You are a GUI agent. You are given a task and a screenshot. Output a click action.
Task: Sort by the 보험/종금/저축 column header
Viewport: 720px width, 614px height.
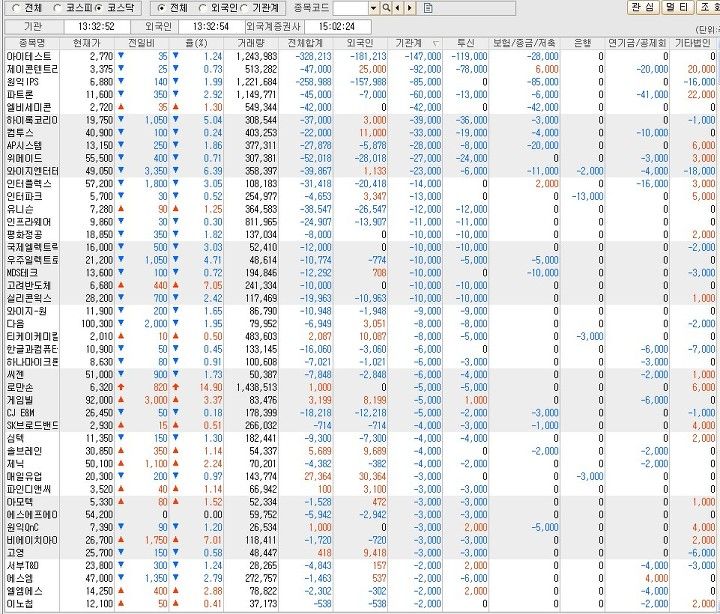tap(524, 43)
